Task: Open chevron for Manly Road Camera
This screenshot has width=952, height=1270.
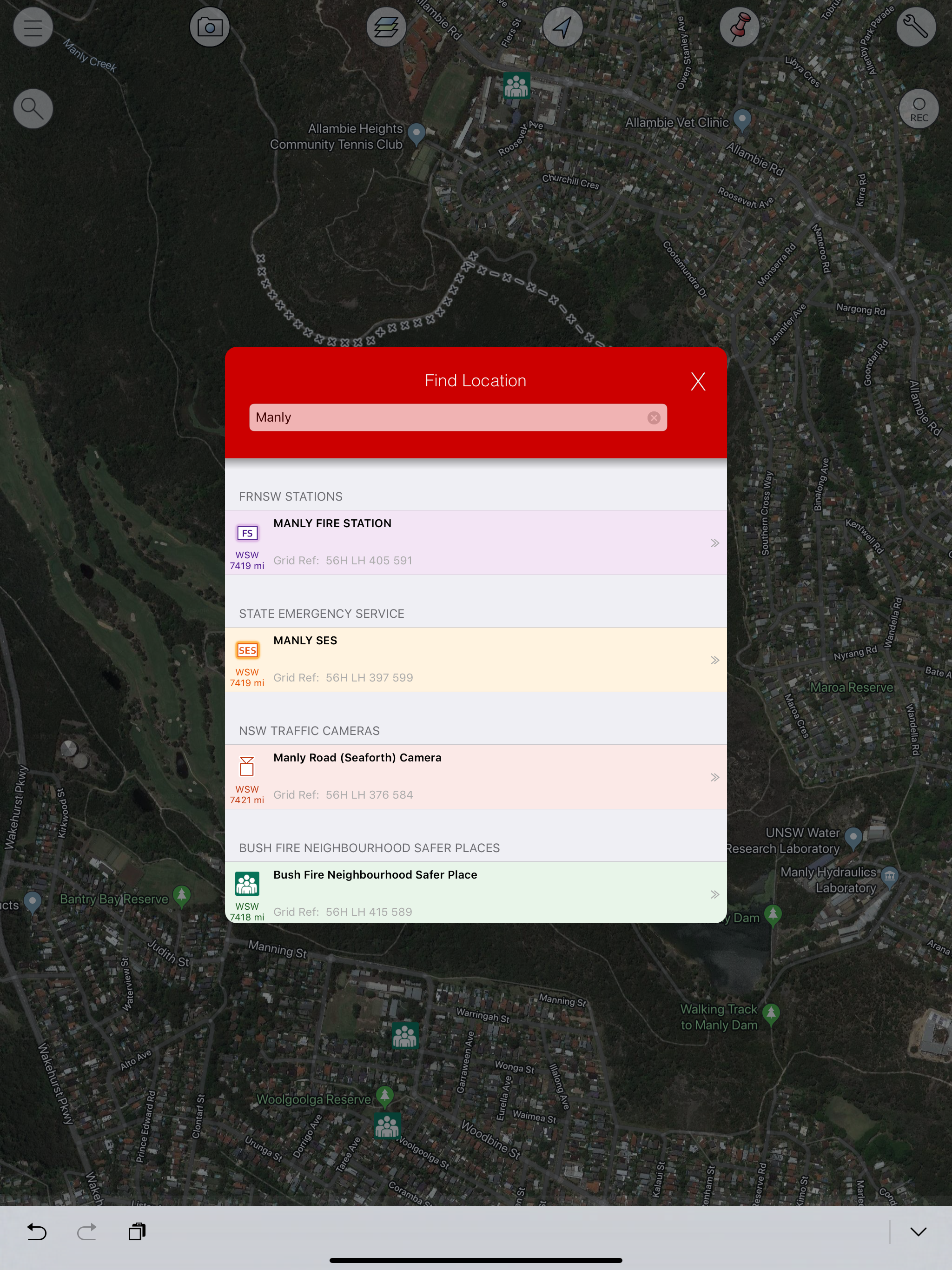Action: point(714,777)
